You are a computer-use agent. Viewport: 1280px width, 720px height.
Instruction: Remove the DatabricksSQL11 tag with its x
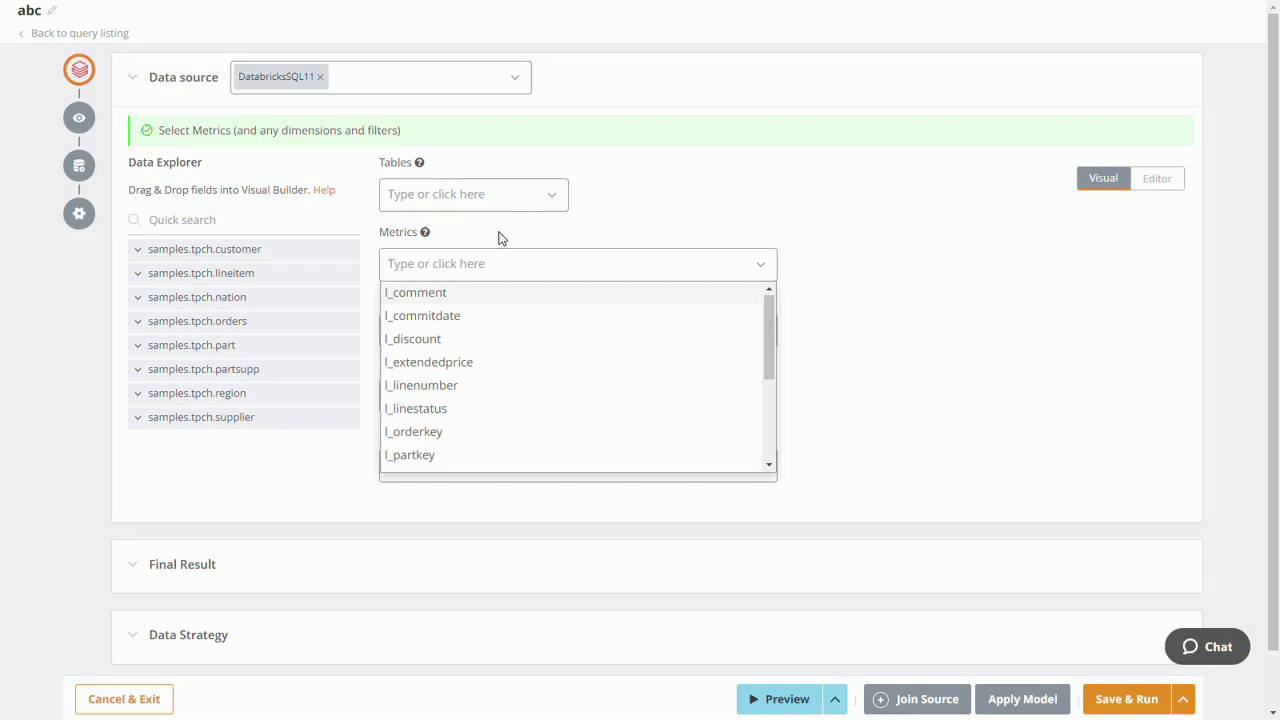coord(320,77)
